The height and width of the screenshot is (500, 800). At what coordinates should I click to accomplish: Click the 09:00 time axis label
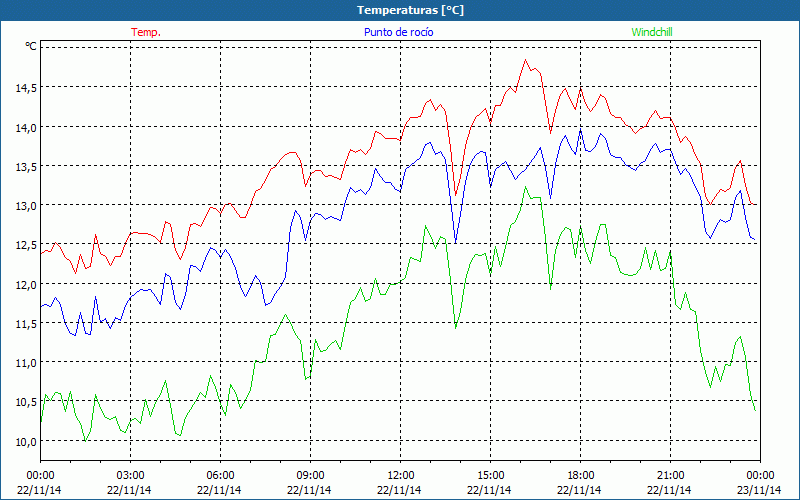coord(310,476)
